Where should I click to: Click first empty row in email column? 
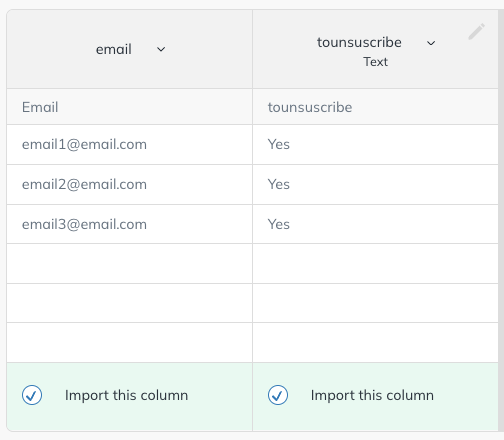click(129, 264)
